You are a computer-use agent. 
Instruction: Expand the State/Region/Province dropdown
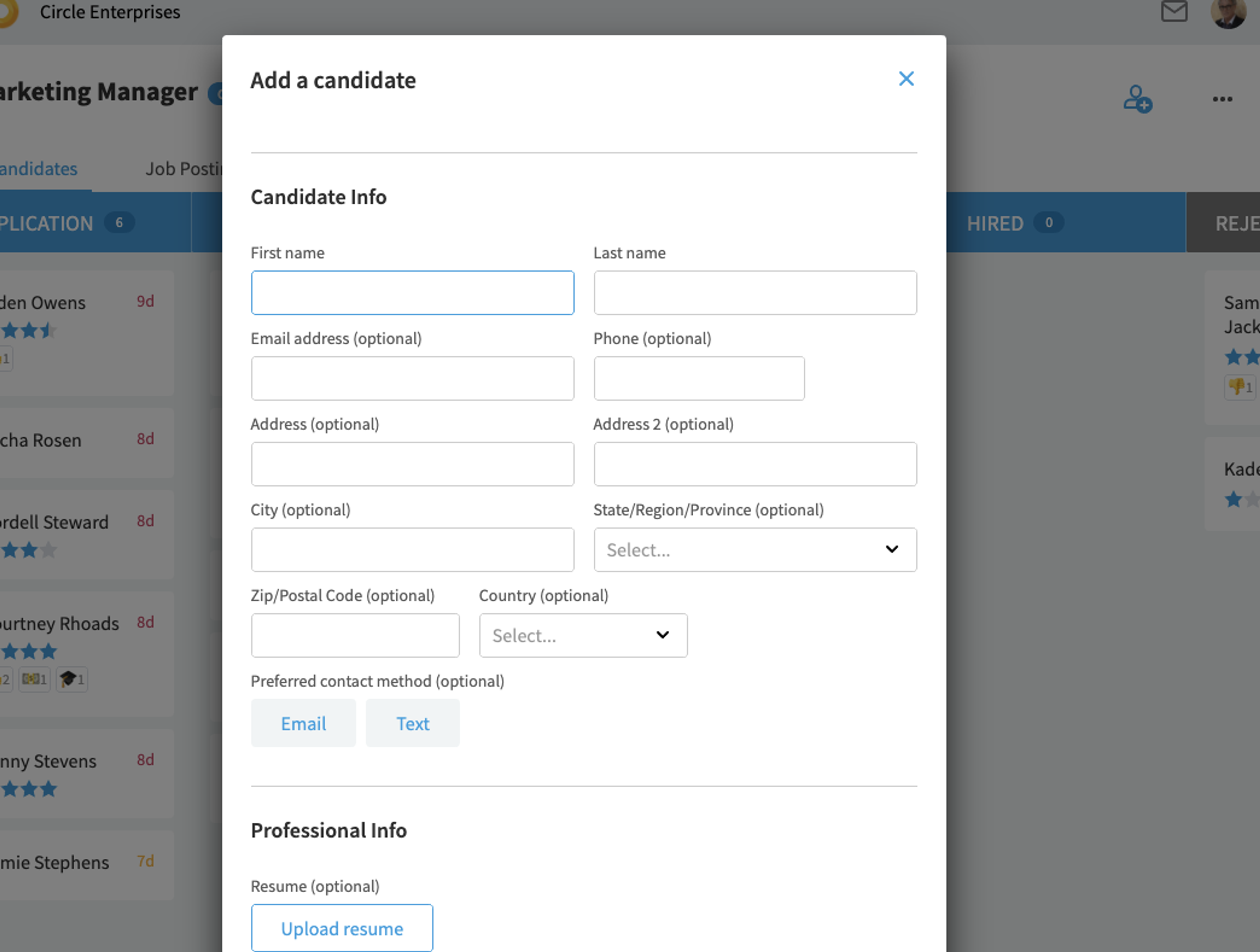pos(755,549)
